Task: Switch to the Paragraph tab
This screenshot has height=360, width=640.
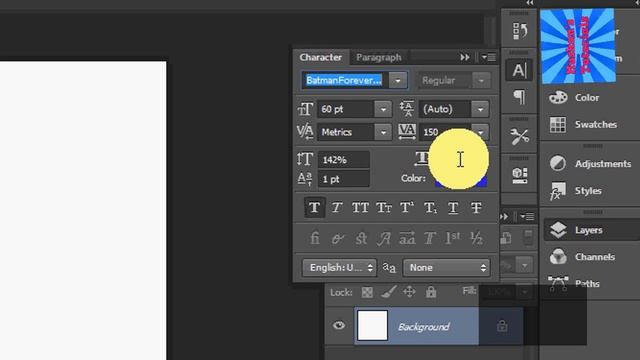Action: pos(378,58)
